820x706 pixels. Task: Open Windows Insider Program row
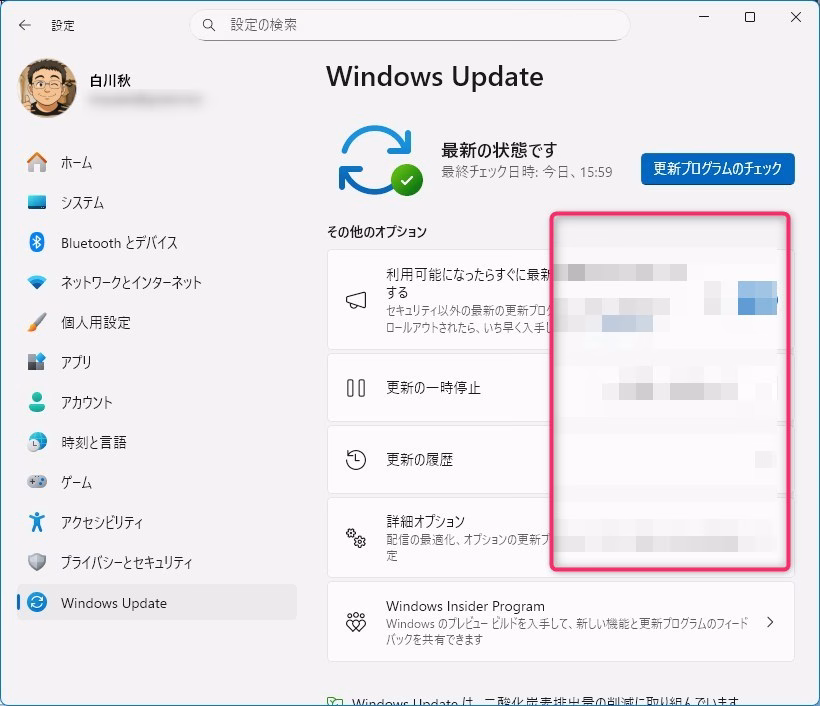pyautogui.click(x=561, y=622)
